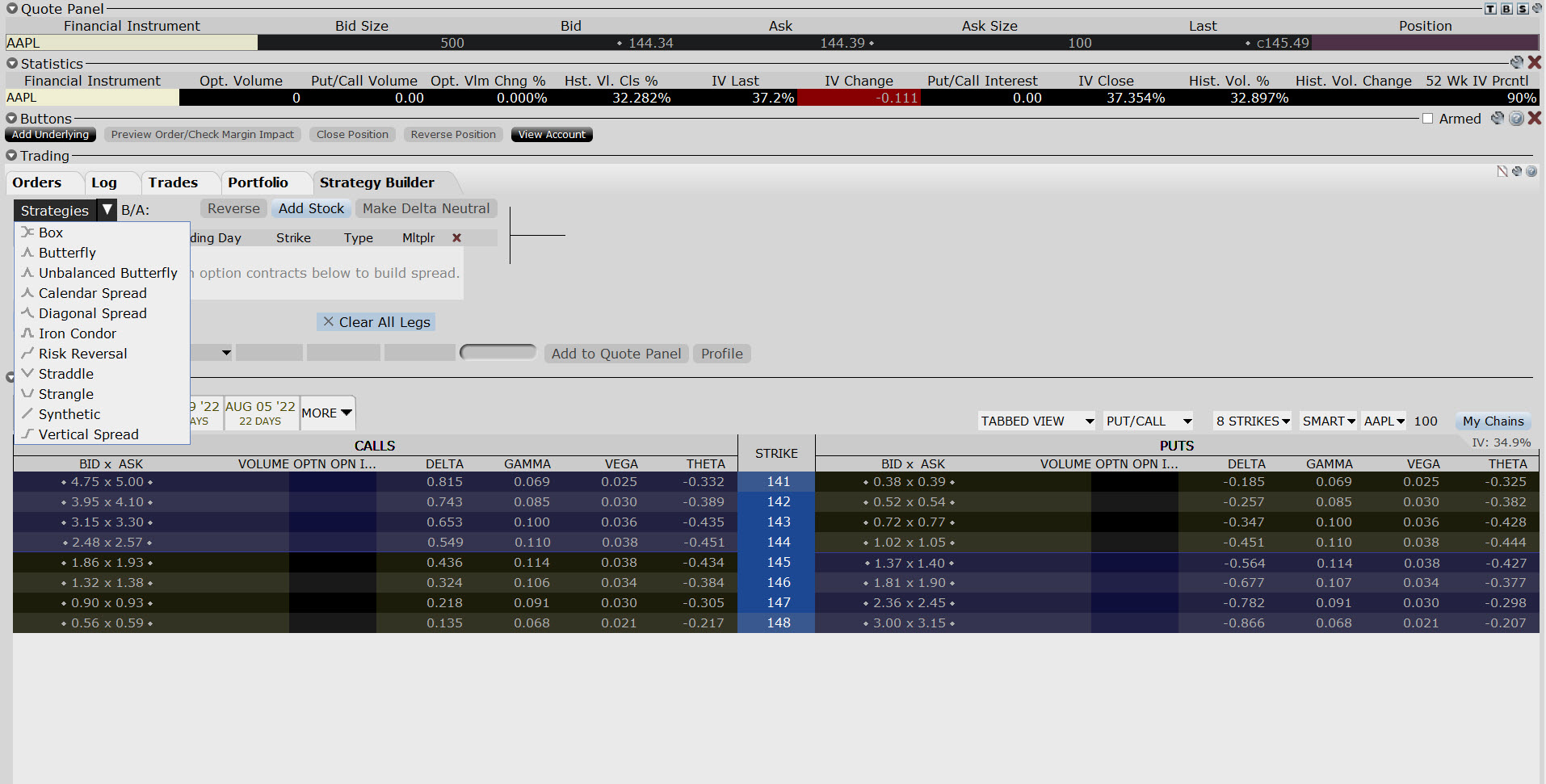Open help for the Buttons panel
The height and width of the screenshot is (784, 1546).
point(1516,118)
